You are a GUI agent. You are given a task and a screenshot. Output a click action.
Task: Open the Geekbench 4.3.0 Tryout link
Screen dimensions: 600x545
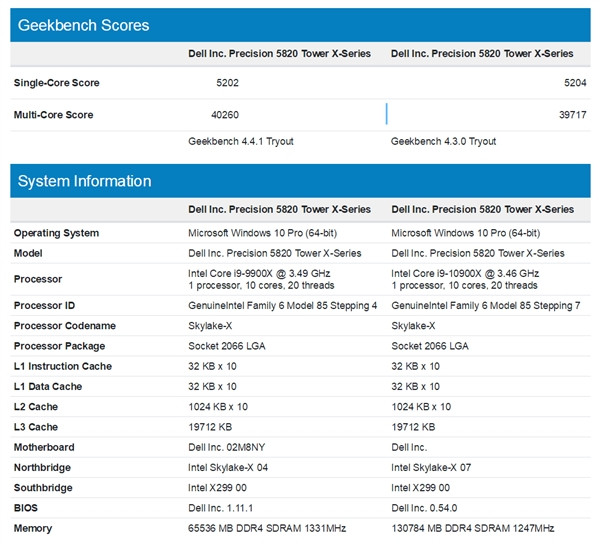[x=443, y=142]
